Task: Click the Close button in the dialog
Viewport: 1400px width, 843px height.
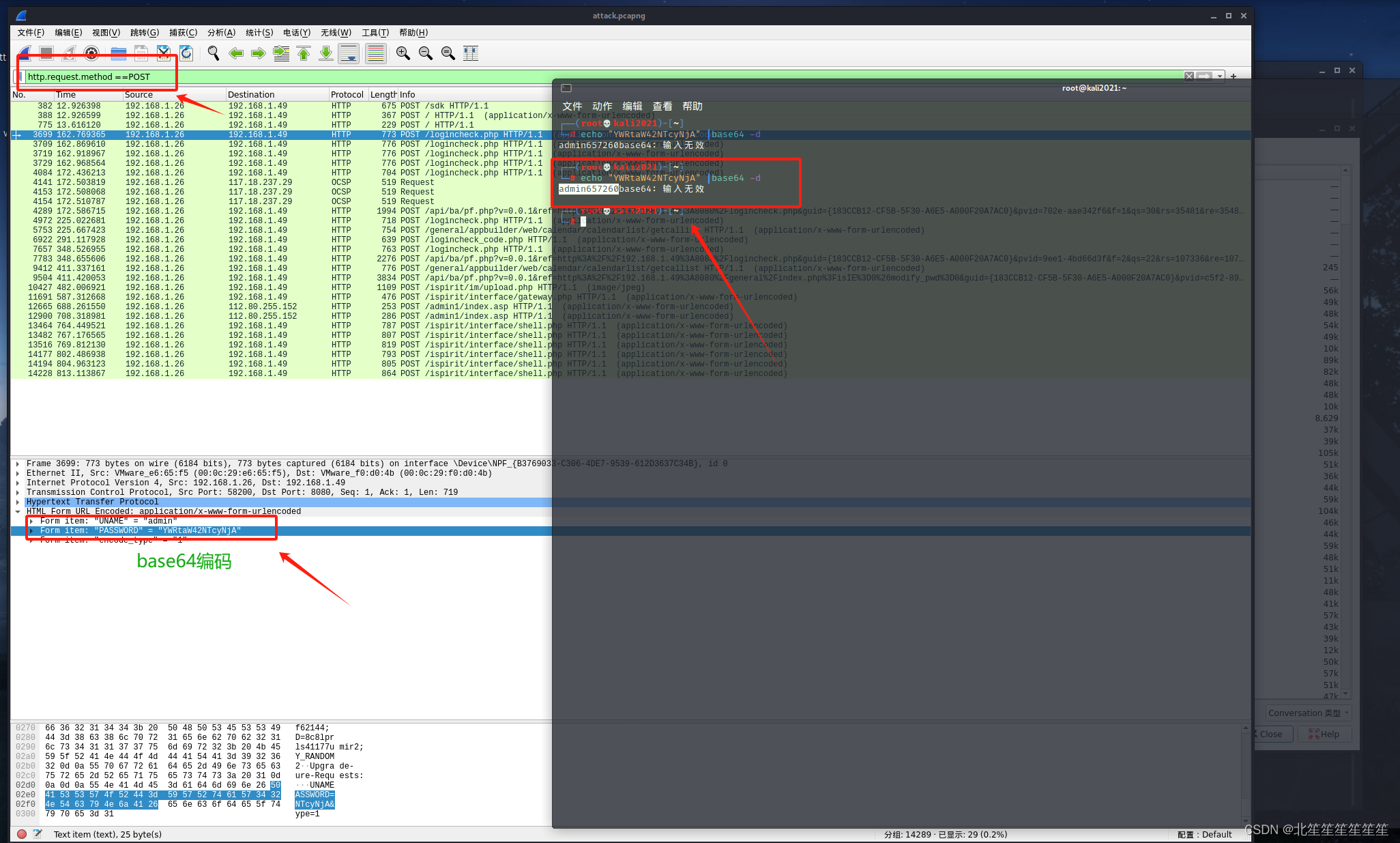Action: pyautogui.click(x=1270, y=734)
